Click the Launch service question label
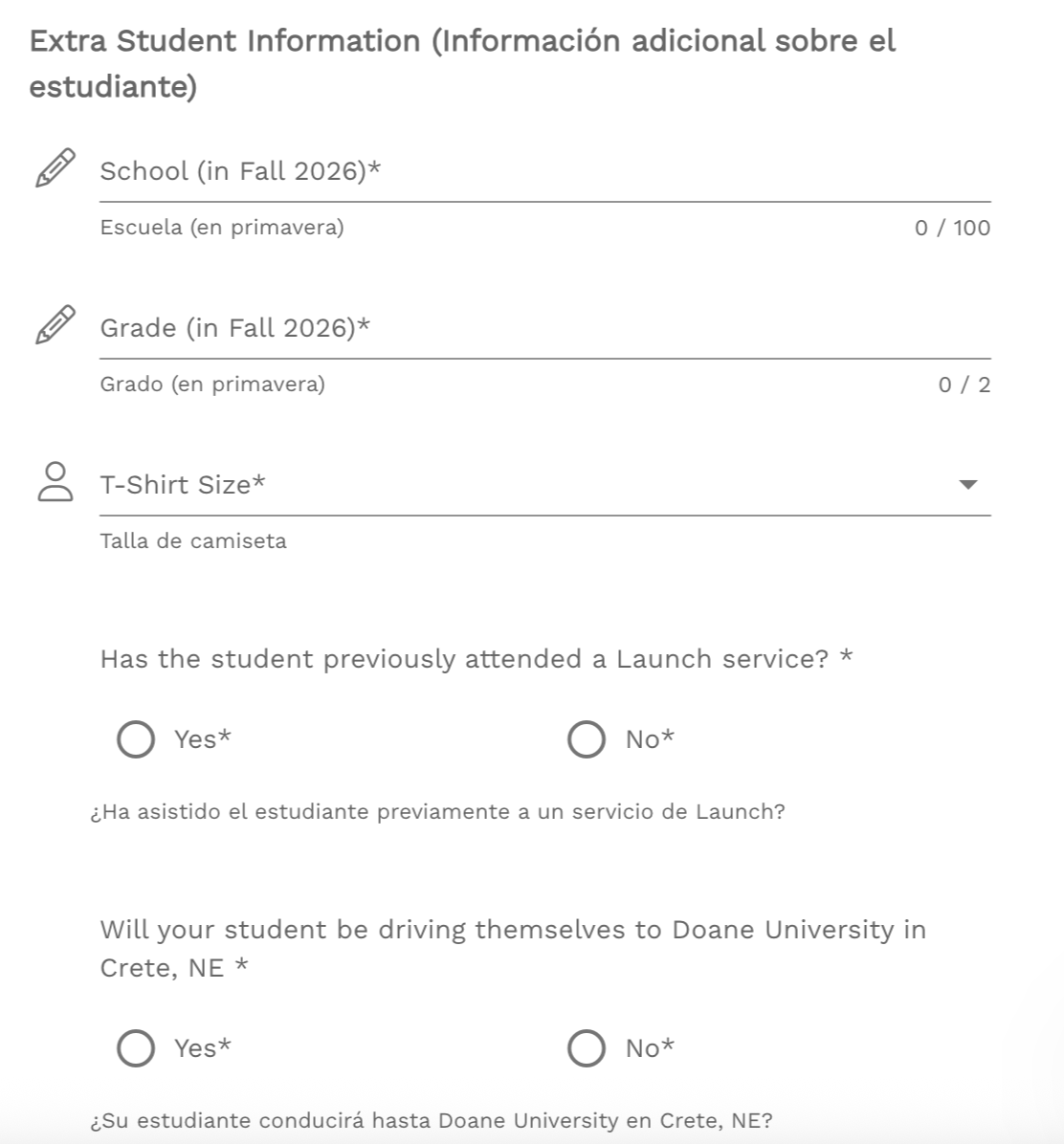1064x1144 pixels. tap(477, 659)
